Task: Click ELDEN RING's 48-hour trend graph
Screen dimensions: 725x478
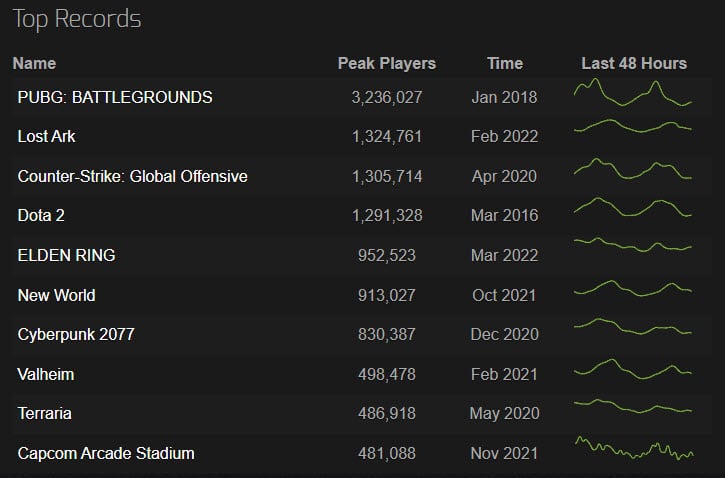Action: [x=633, y=244]
